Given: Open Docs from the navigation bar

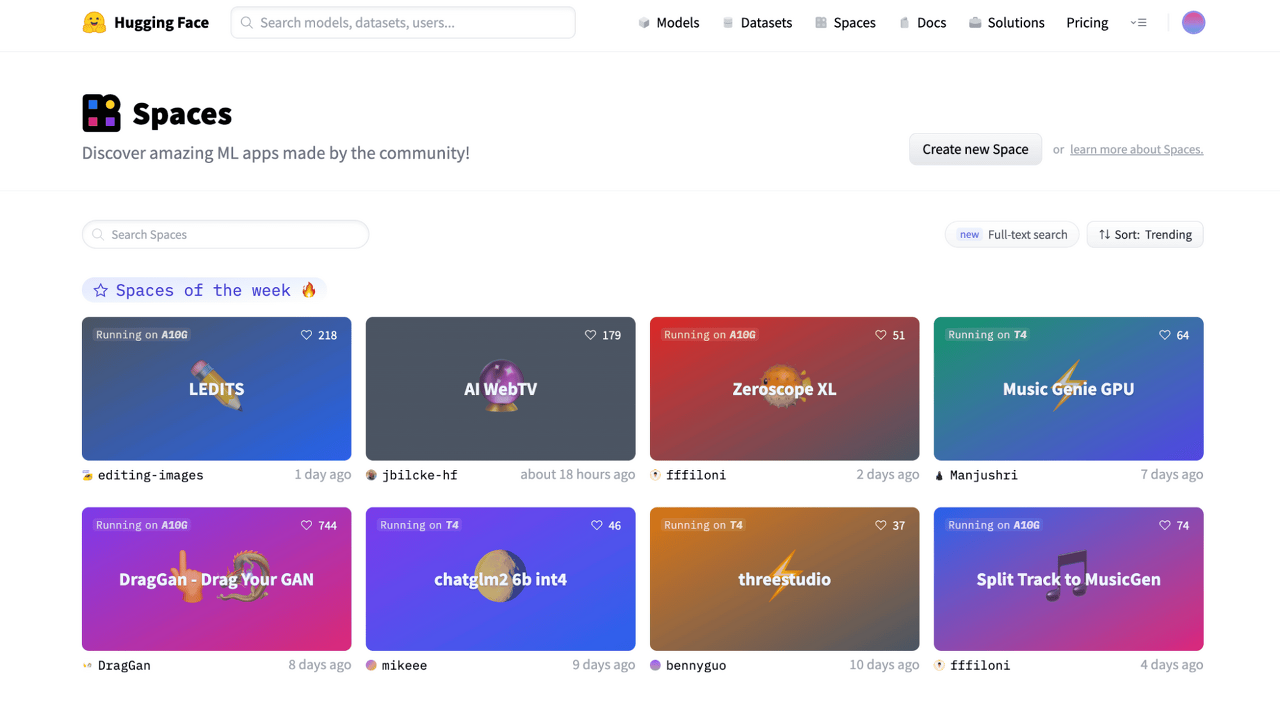Looking at the screenshot, I should [922, 22].
